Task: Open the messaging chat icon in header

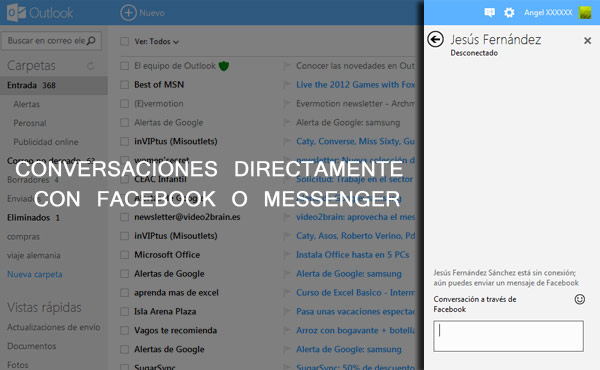Action: (489, 12)
